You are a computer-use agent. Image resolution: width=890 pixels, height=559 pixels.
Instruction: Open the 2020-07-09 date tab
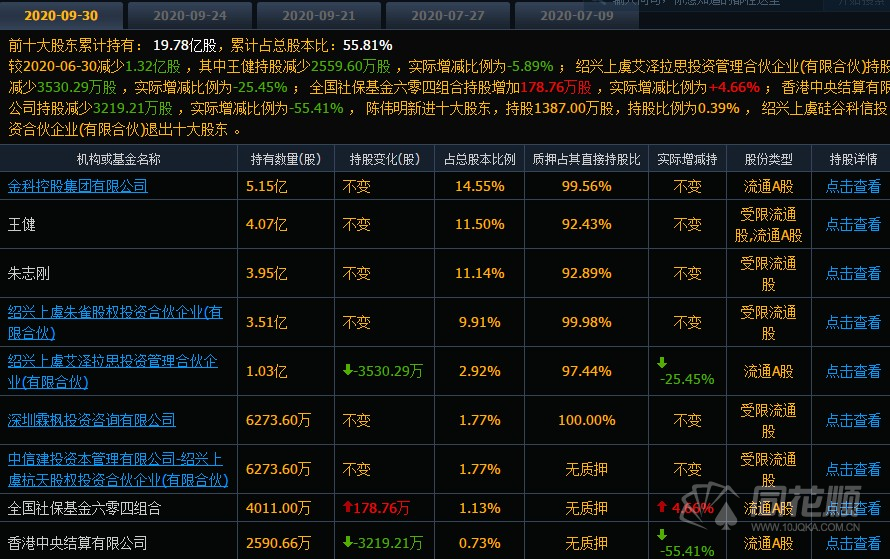[577, 15]
